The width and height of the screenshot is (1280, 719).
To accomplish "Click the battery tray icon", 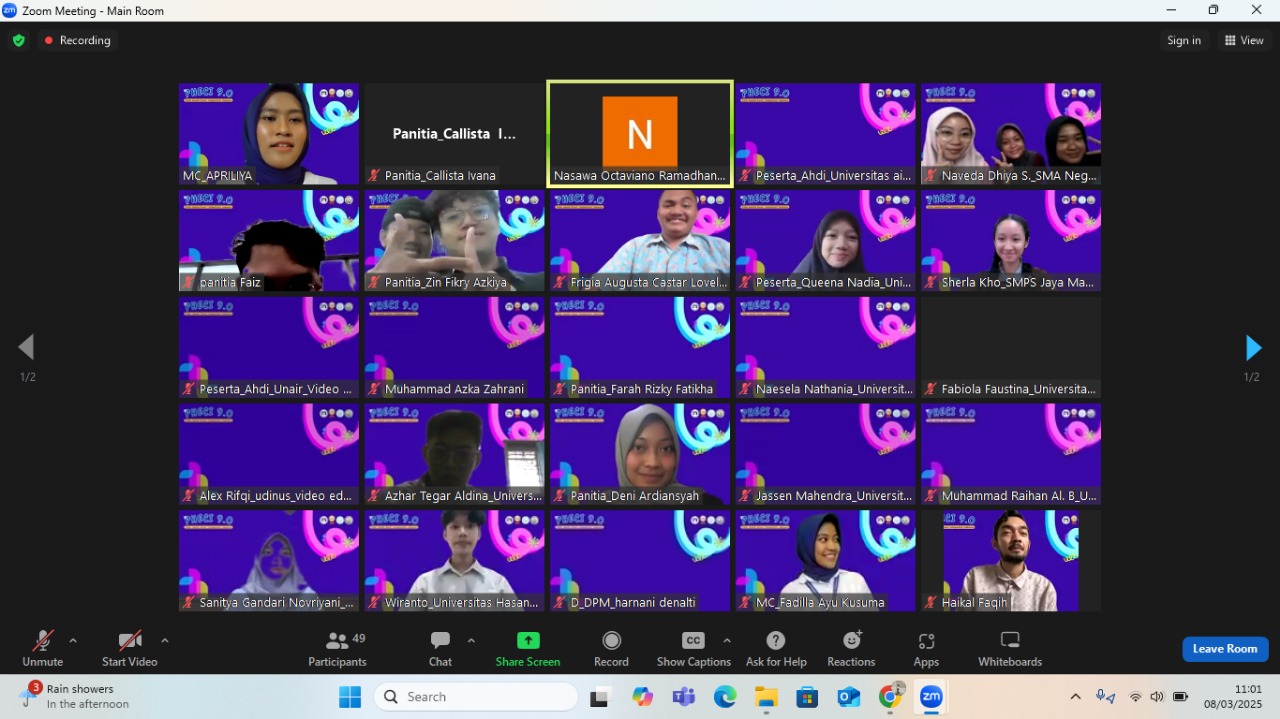I will (1181, 697).
